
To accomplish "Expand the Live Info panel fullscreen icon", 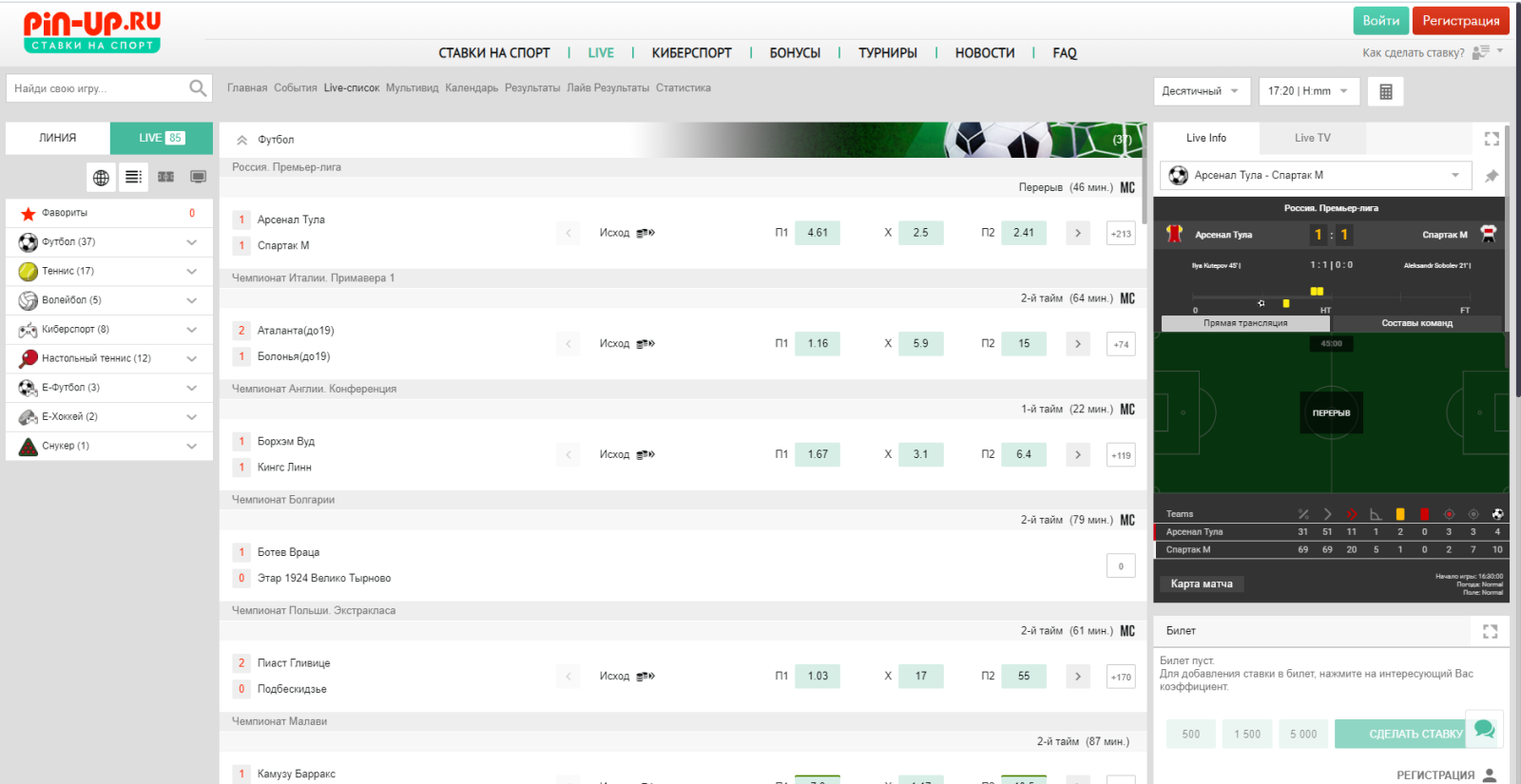I will click(1492, 139).
